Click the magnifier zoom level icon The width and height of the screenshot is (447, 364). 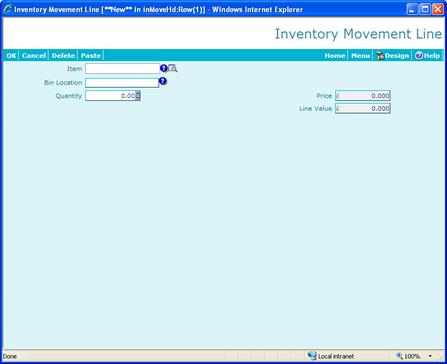click(399, 356)
